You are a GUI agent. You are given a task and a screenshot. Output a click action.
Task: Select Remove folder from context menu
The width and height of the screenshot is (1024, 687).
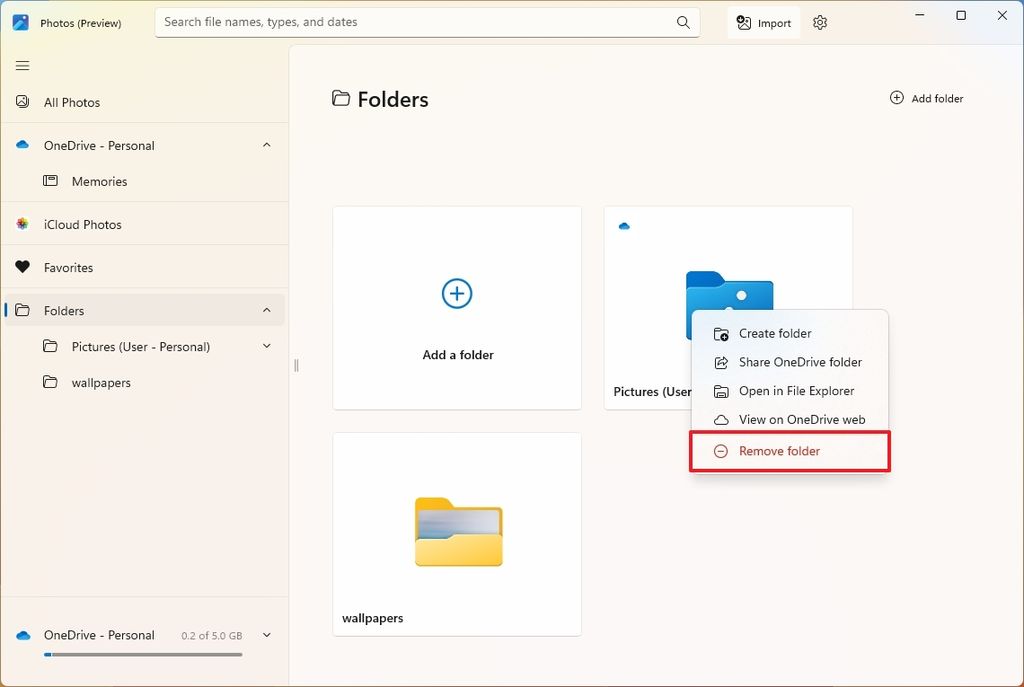click(x=779, y=451)
